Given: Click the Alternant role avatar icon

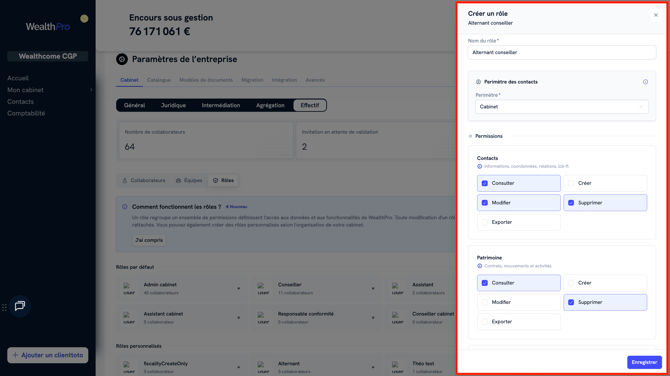Looking at the screenshot, I should 263,367.
